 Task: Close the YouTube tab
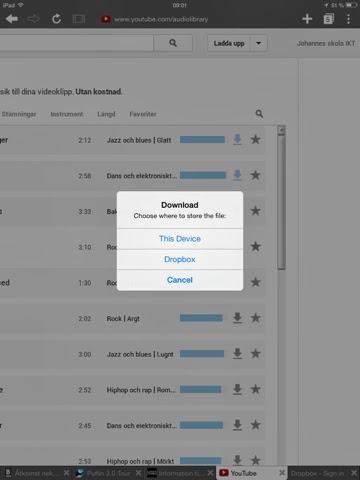click(282, 473)
